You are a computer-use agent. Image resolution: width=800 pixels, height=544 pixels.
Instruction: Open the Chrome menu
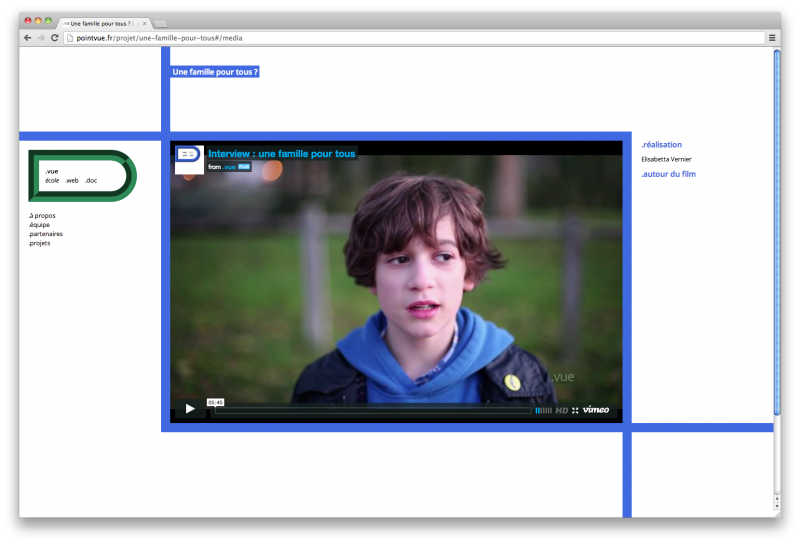coord(772,38)
